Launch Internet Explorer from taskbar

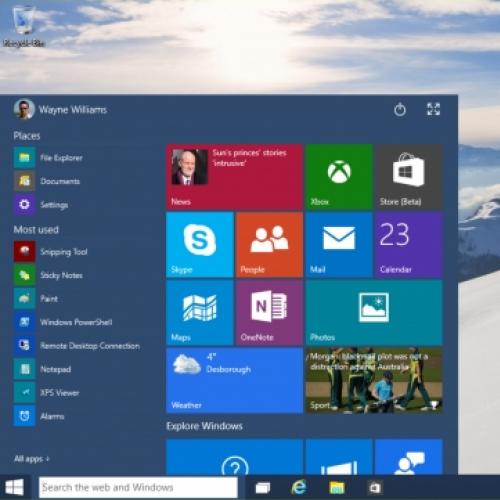[299, 488]
